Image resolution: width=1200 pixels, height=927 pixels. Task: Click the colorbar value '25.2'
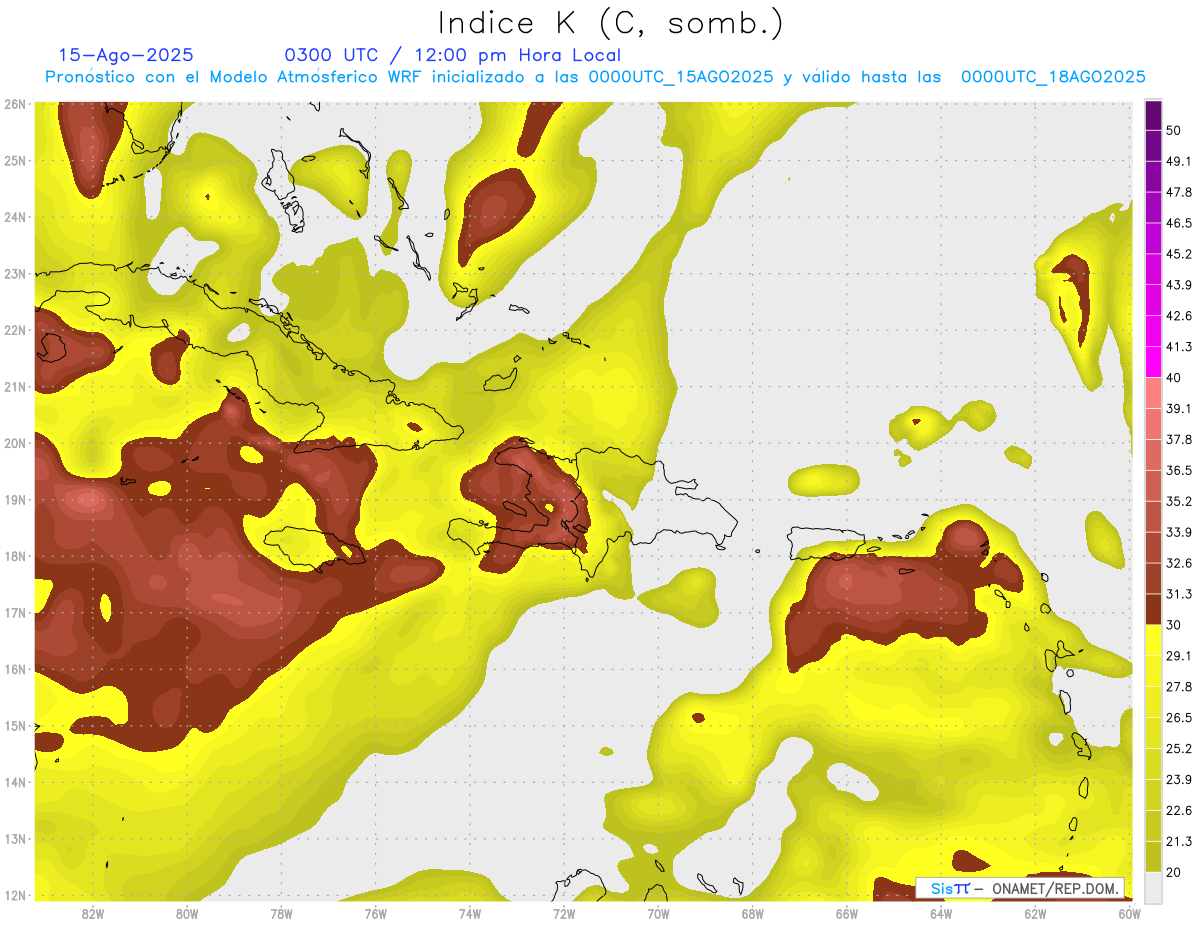(1179, 748)
